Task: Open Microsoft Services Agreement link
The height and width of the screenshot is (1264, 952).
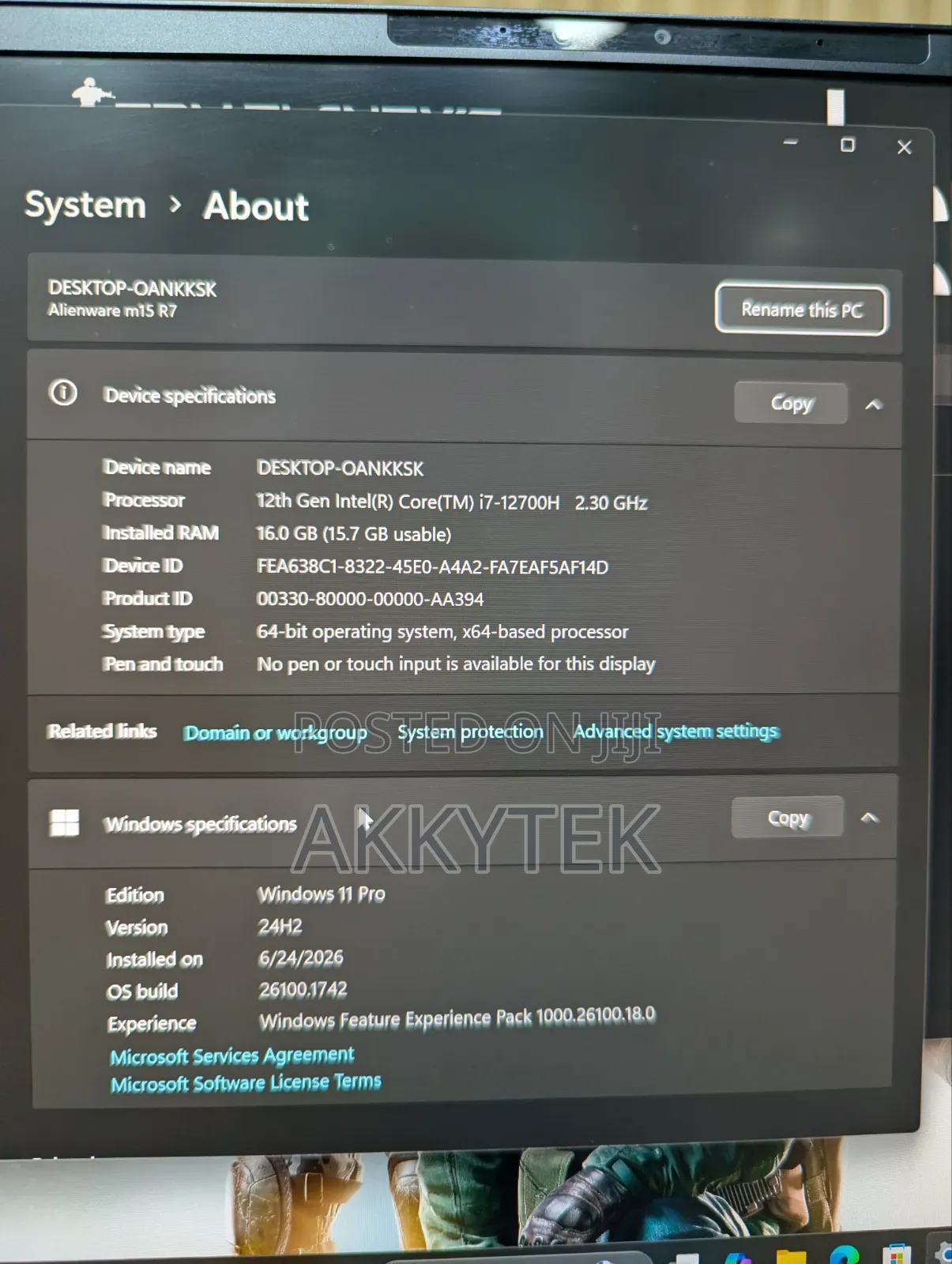Action: point(231,1055)
